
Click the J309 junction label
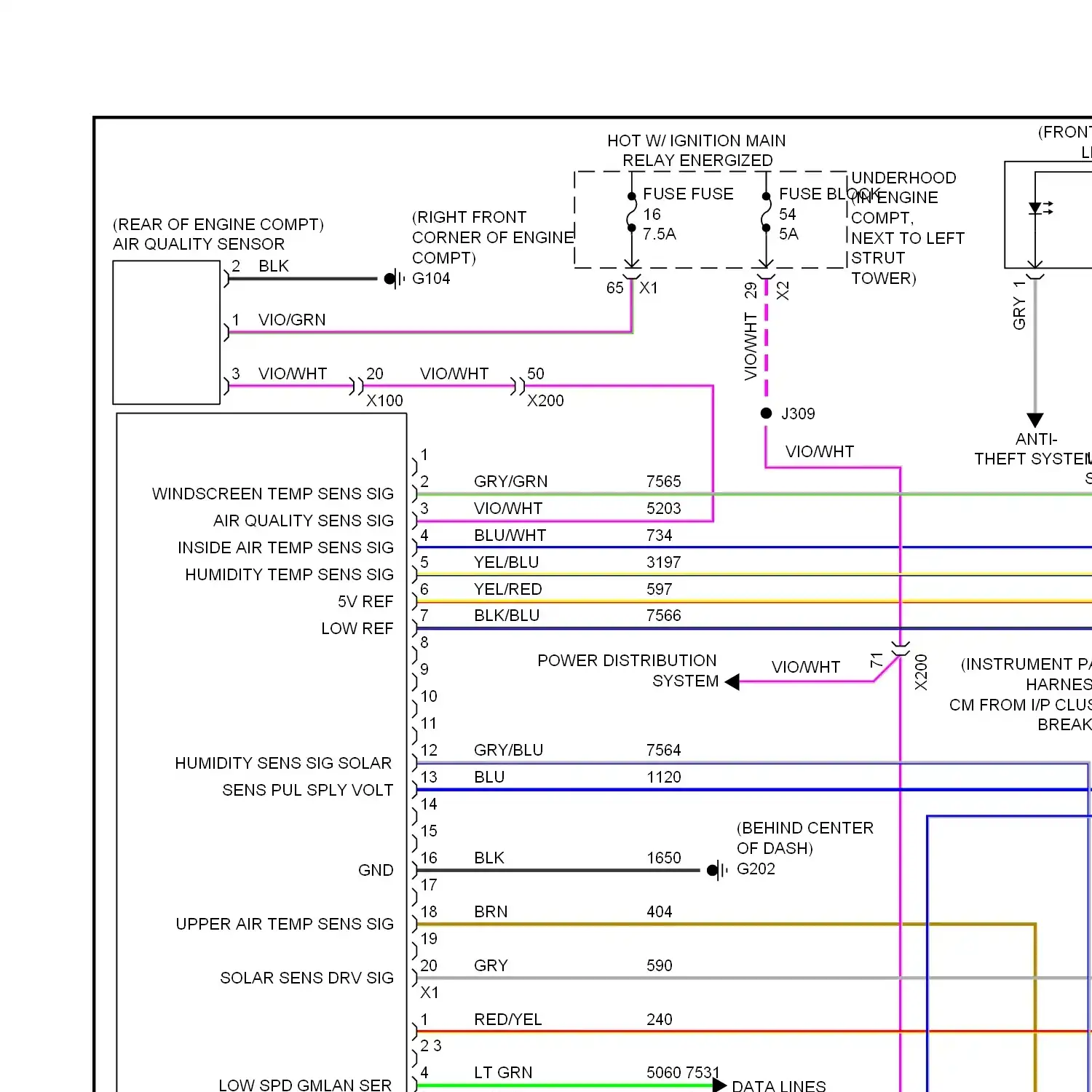click(x=798, y=414)
